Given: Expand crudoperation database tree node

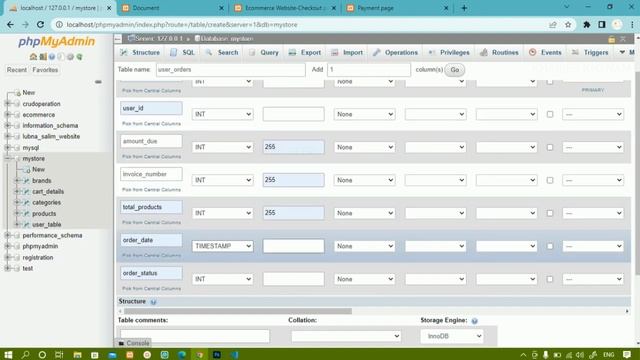Looking at the screenshot, I should tap(8, 104).
